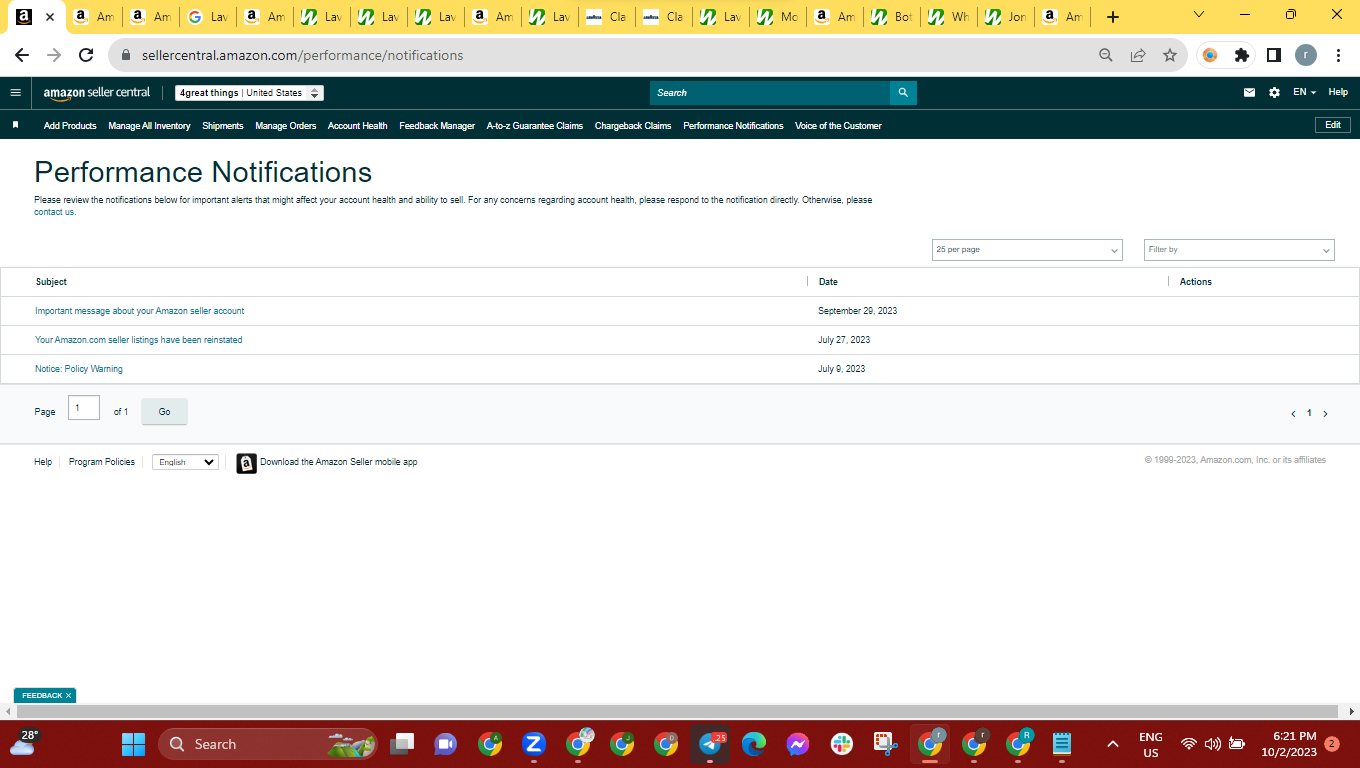The image size is (1360, 768).
Task: Open the 25 per page dropdown
Action: point(1027,250)
